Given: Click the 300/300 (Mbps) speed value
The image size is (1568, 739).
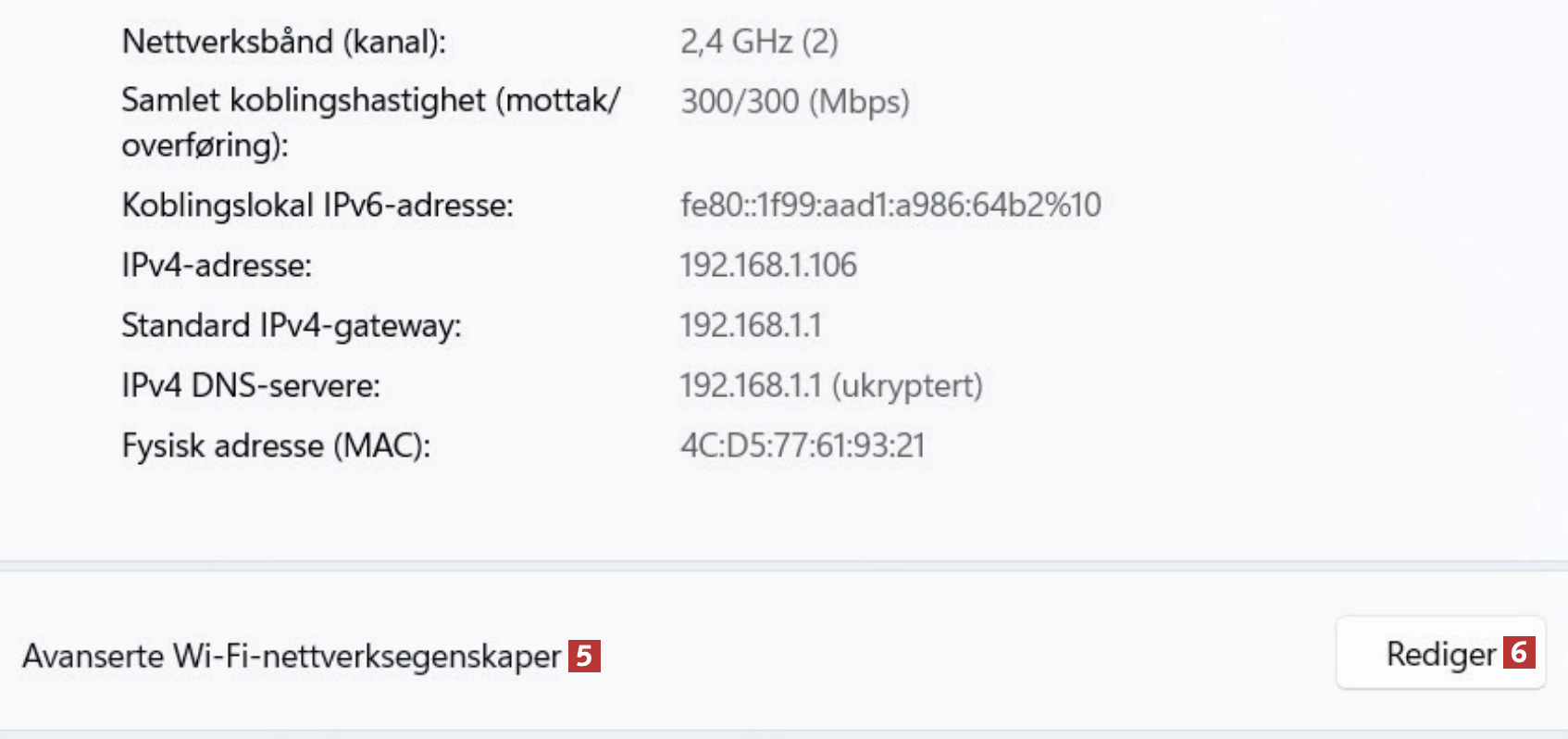Looking at the screenshot, I should pos(794,101).
